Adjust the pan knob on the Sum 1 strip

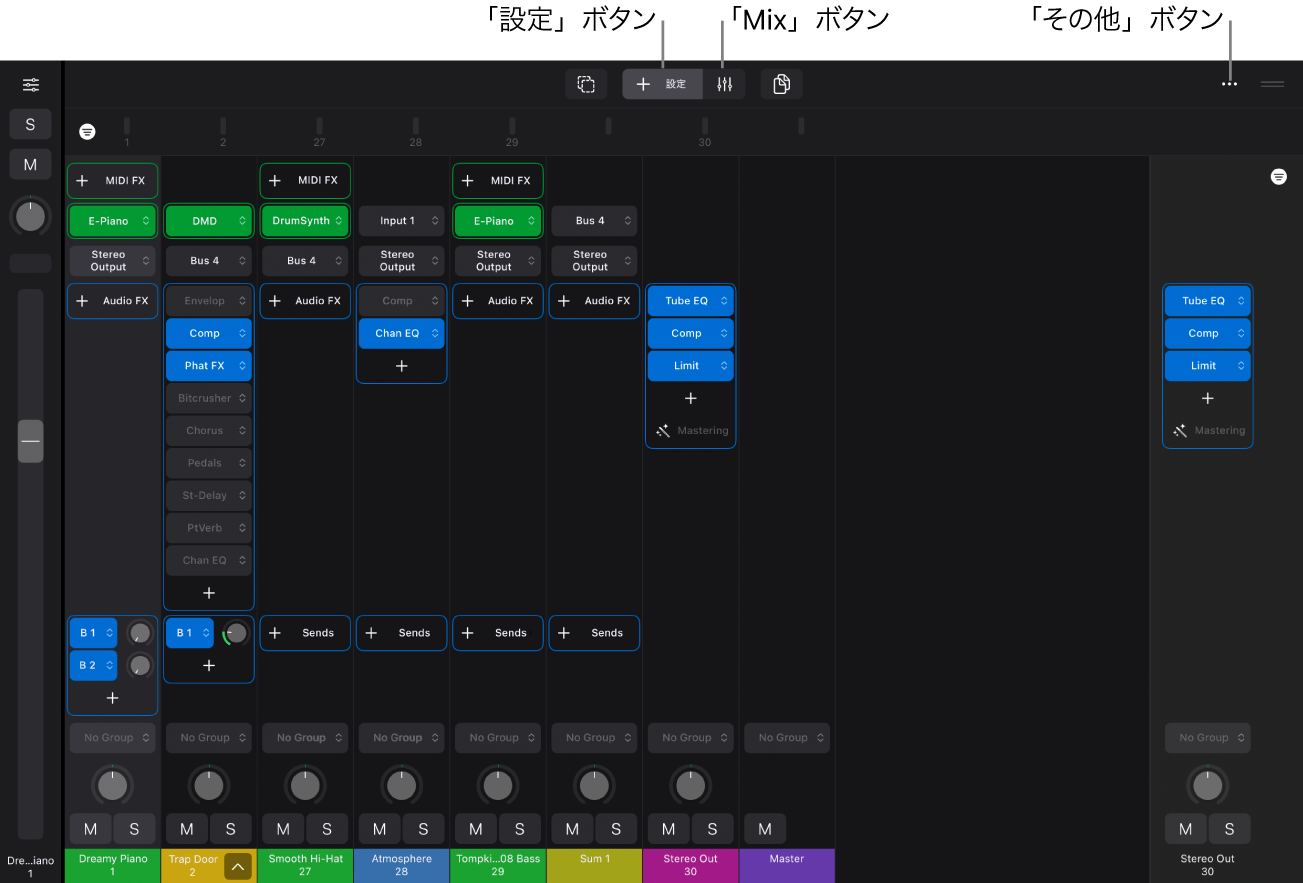pos(594,785)
